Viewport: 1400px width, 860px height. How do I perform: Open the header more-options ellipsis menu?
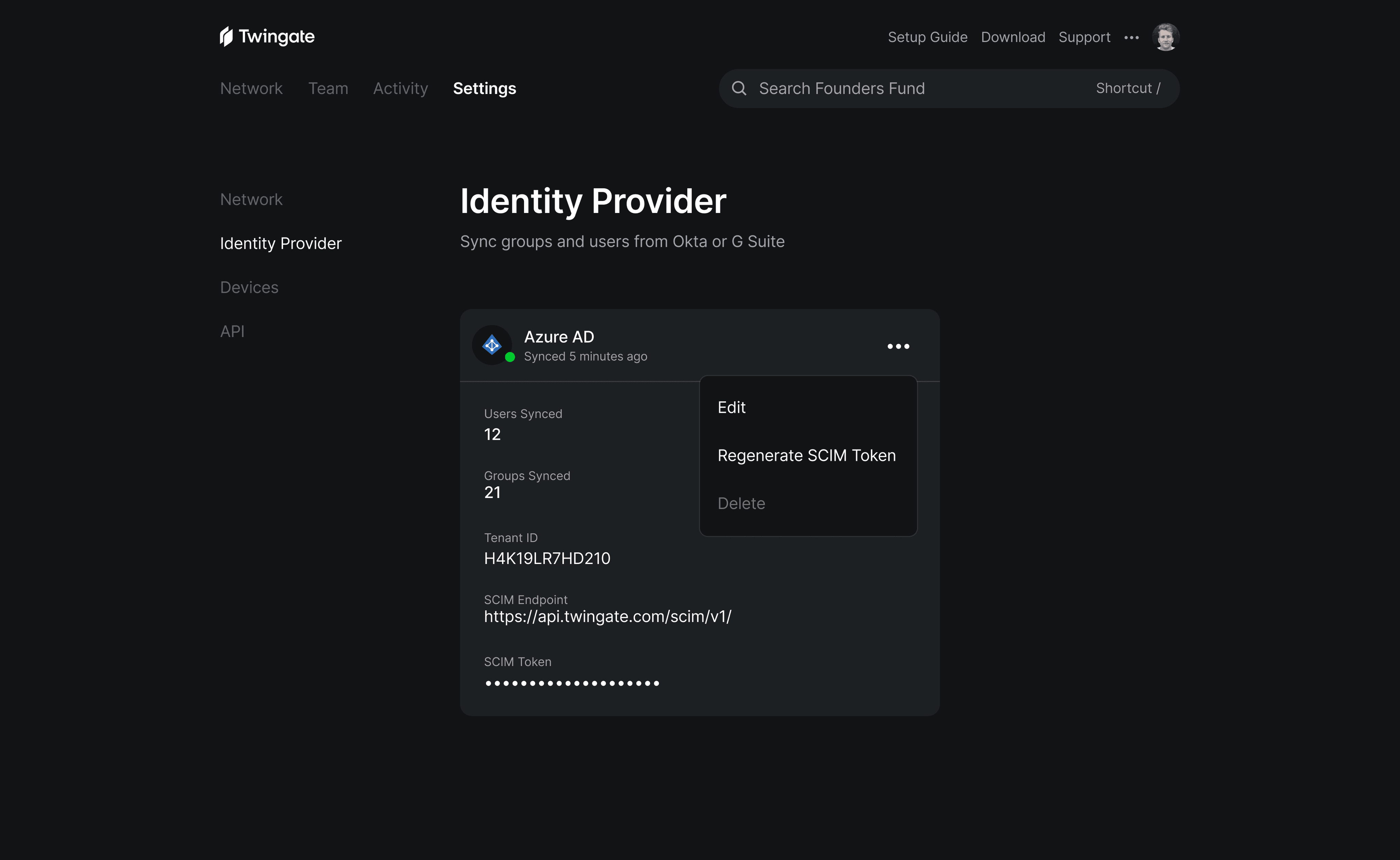click(x=1132, y=38)
